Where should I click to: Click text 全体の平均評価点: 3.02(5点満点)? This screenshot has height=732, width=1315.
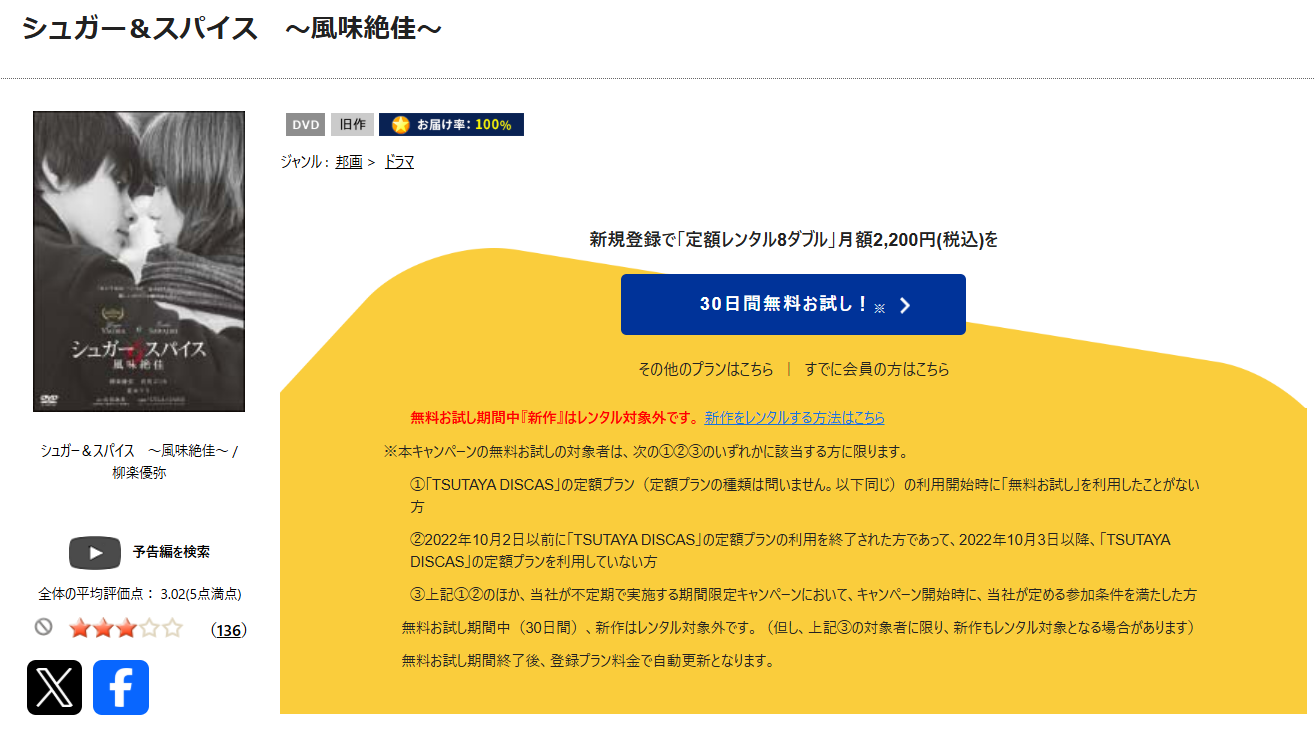(140, 594)
